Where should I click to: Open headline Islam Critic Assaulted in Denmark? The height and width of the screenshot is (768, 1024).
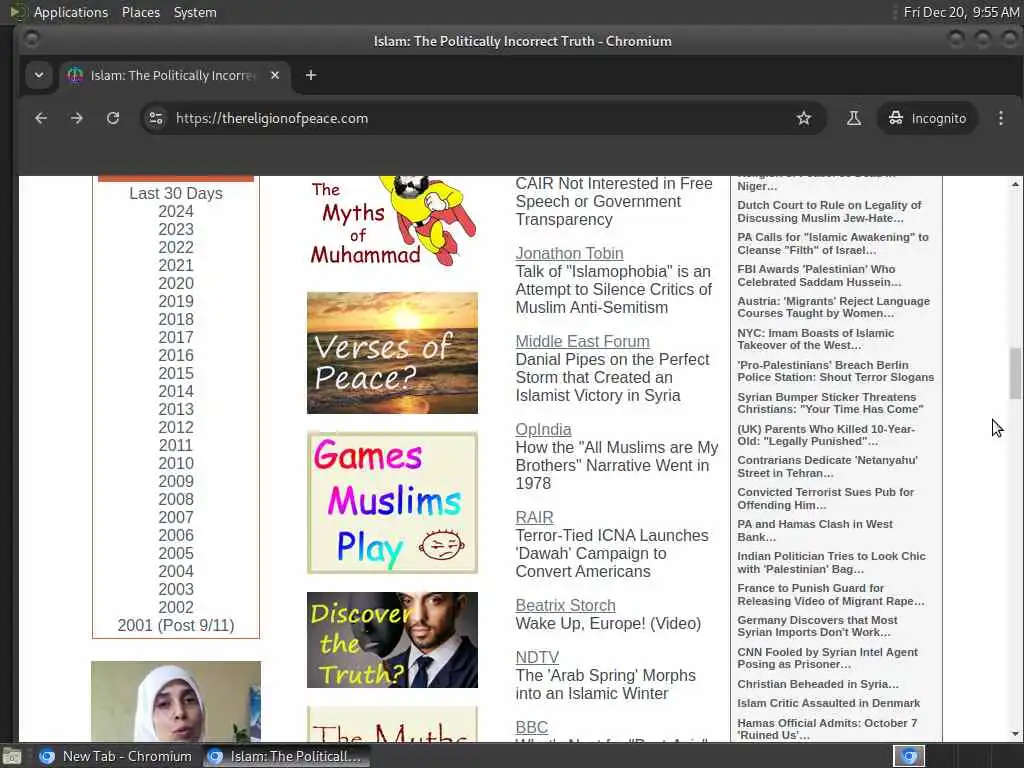(829, 703)
